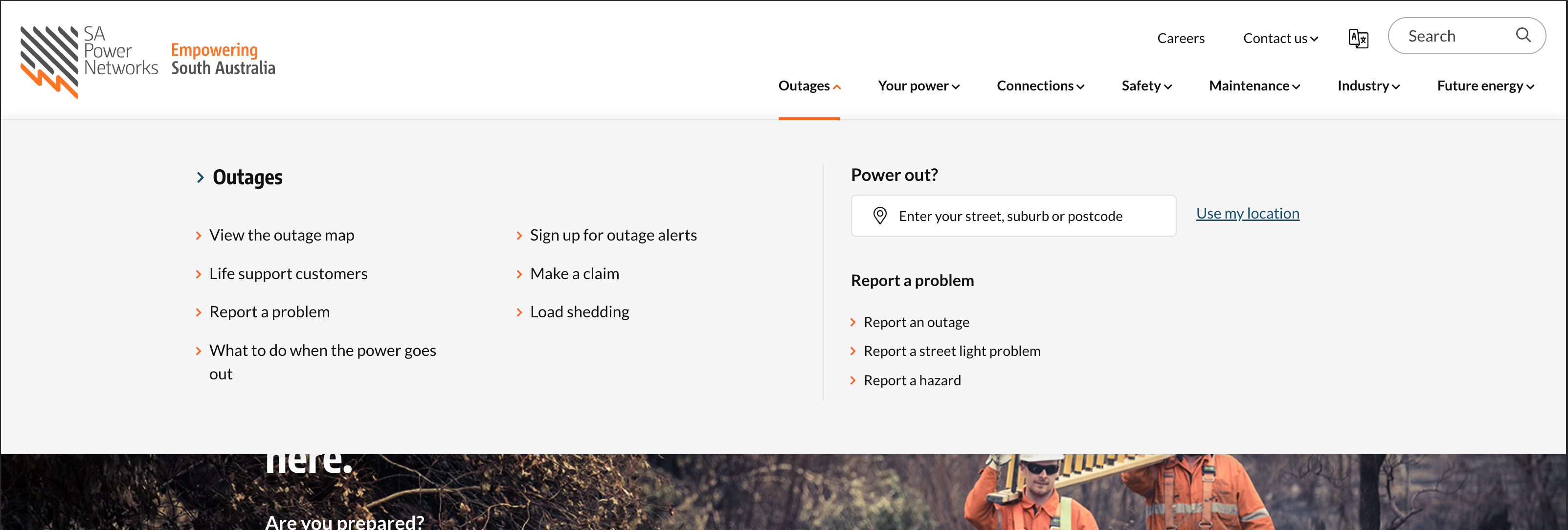1568x530 pixels.
Task: Expand the Your power menu
Action: pyautogui.click(x=918, y=86)
